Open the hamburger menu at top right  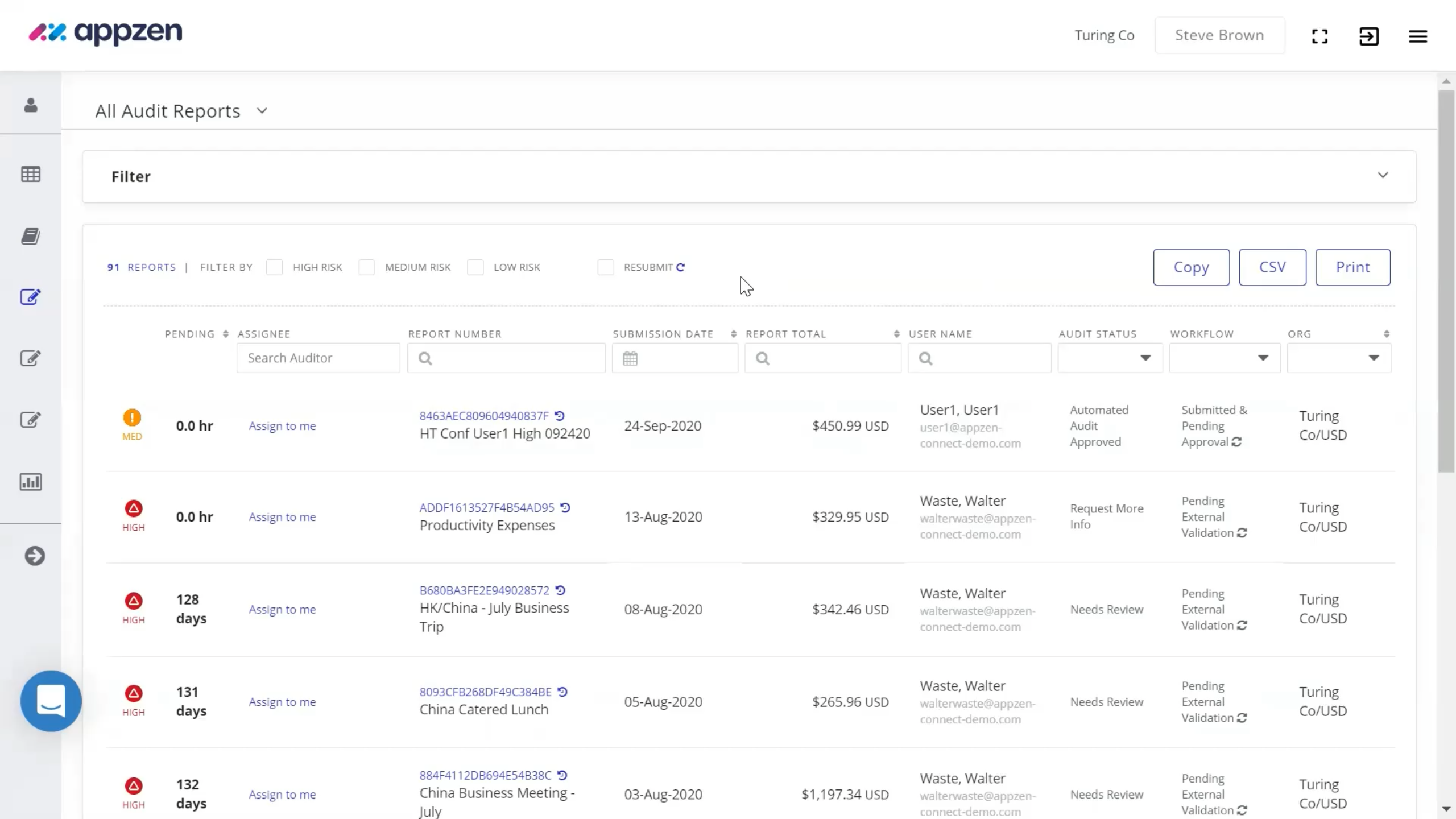pos(1418,35)
